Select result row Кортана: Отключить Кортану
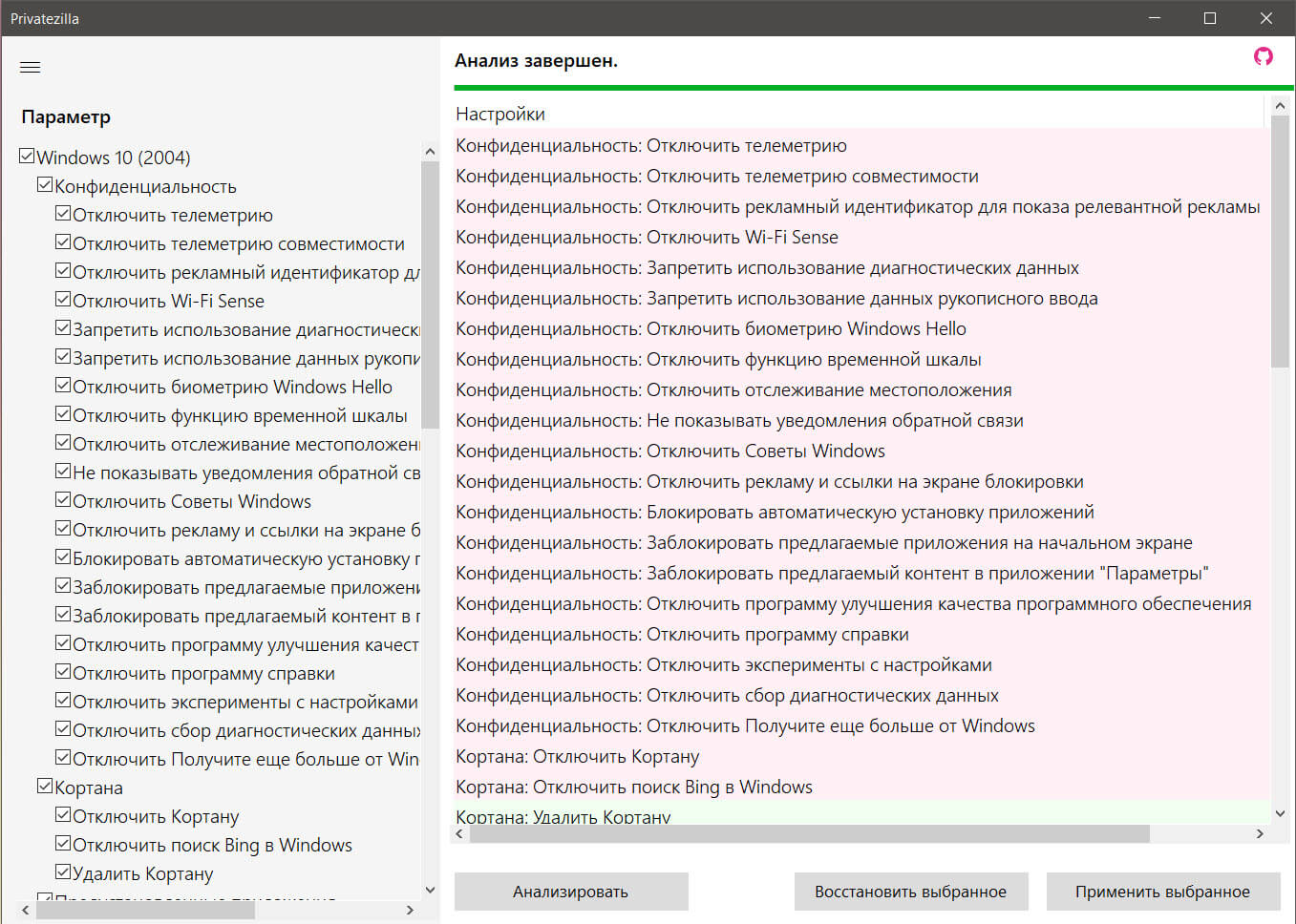Screen dimensions: 1296x924 861,756
